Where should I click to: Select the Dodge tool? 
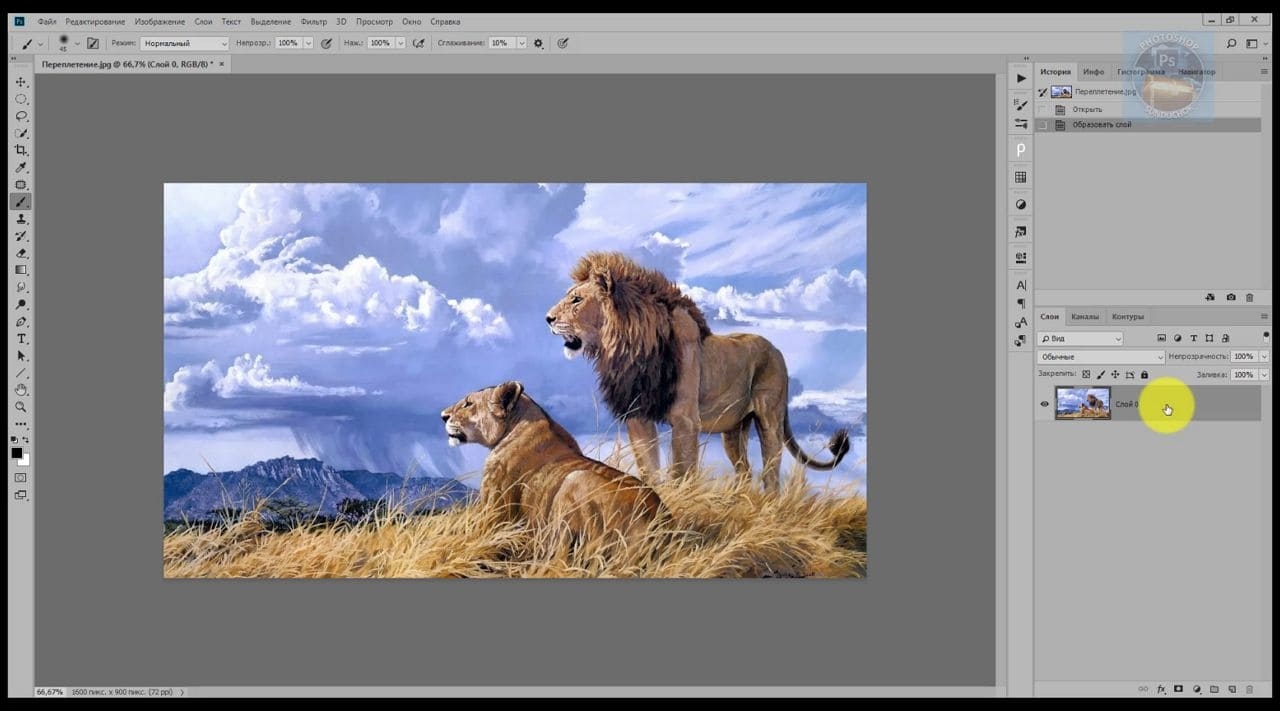point(21,304)
